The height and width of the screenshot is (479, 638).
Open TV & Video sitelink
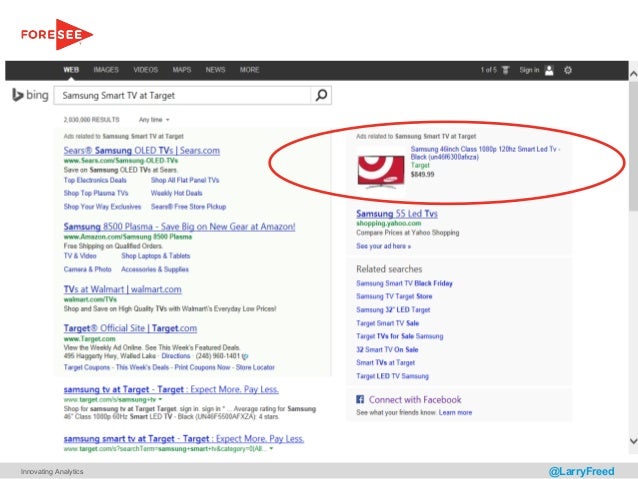pos(80,256)
